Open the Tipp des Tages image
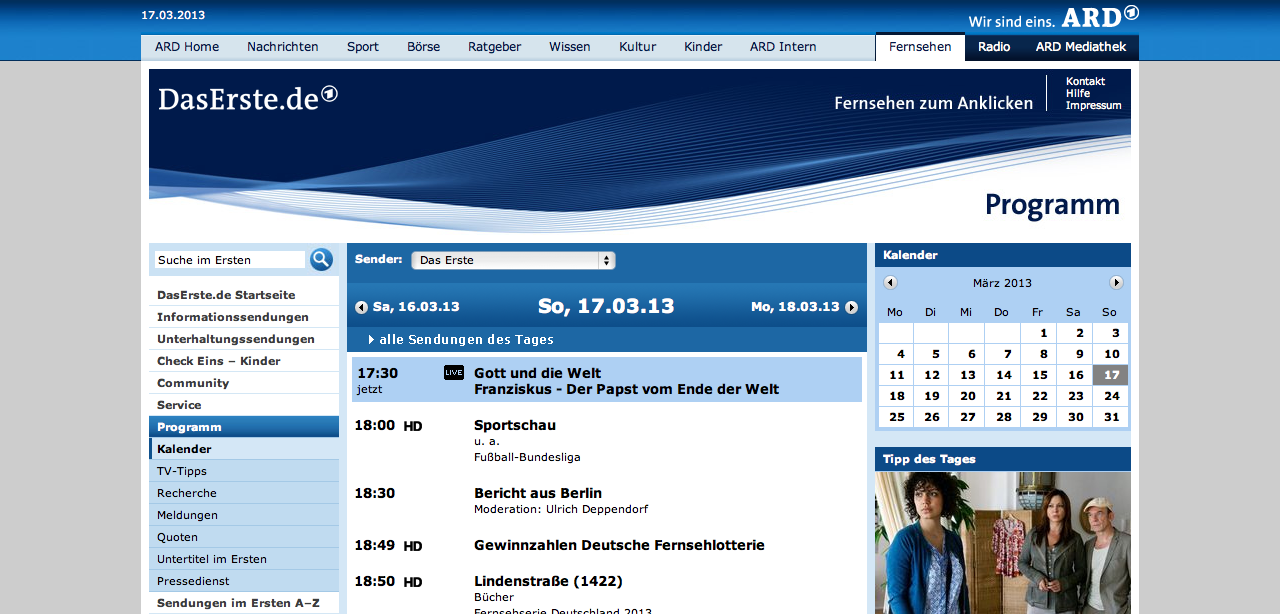The height and width of the screenshot is (614, 1280). 1002,543
